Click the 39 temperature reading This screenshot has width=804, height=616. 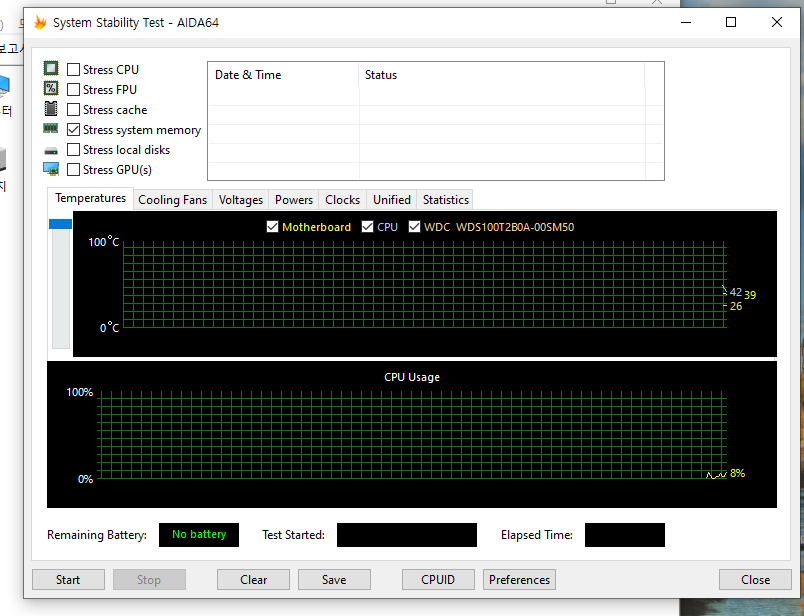point(750,295)
